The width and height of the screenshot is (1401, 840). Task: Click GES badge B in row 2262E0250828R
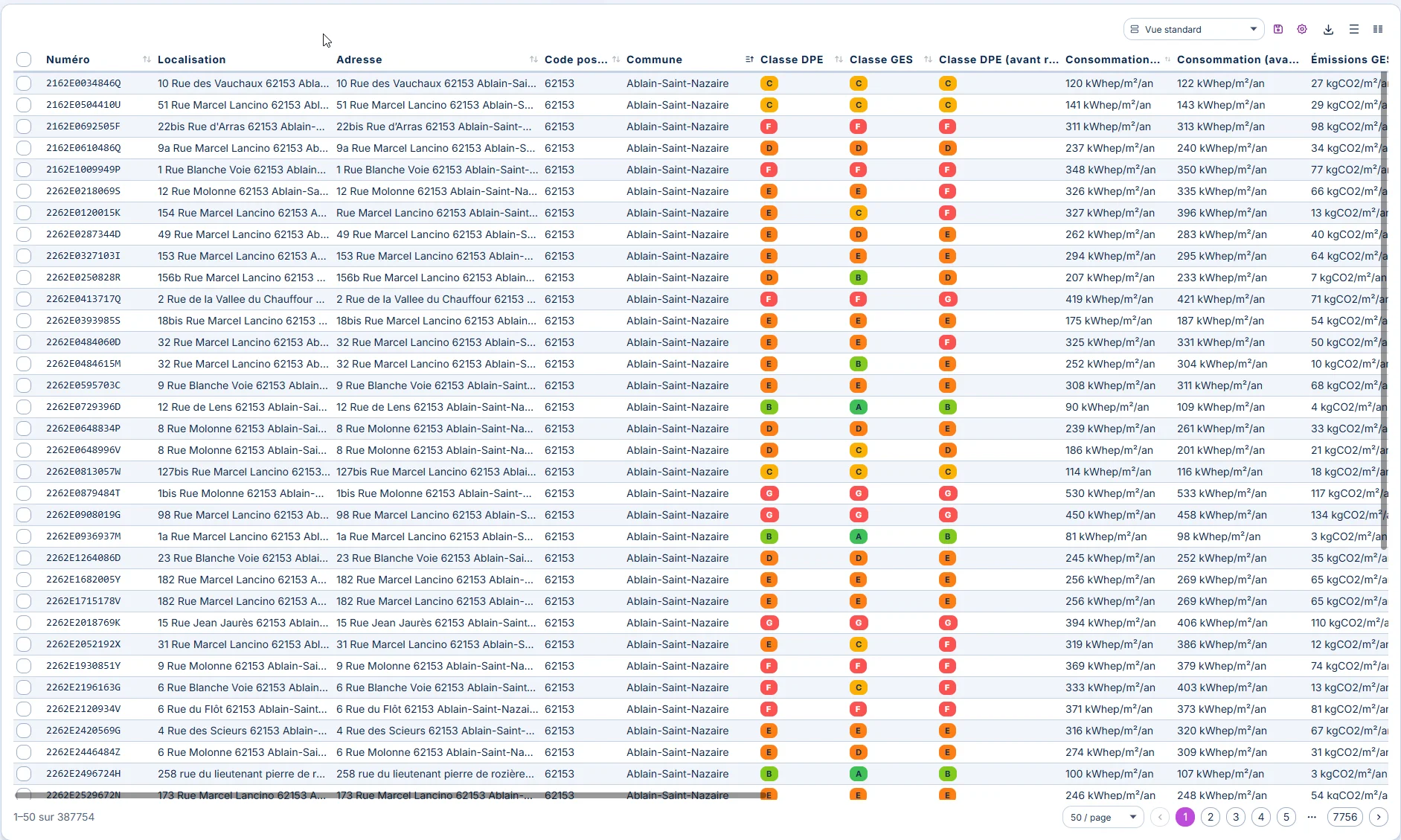pos(858,278)
